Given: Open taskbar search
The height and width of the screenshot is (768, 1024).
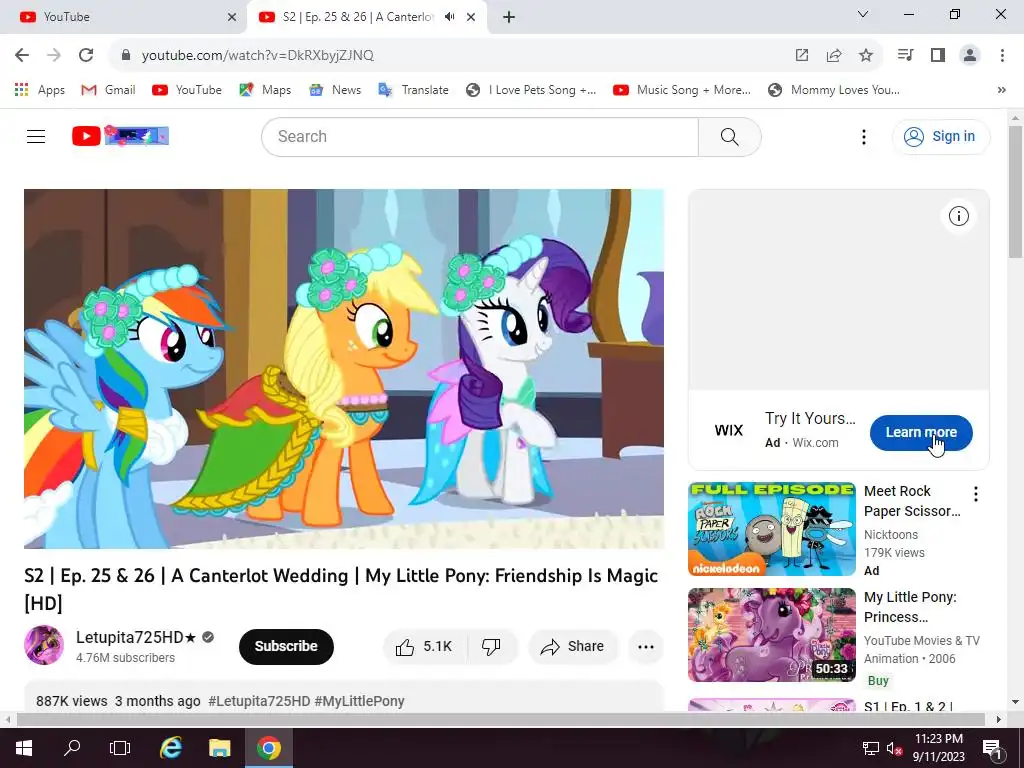Looking at the screenshot, I should pyautogui.click(x=72, y=748).
